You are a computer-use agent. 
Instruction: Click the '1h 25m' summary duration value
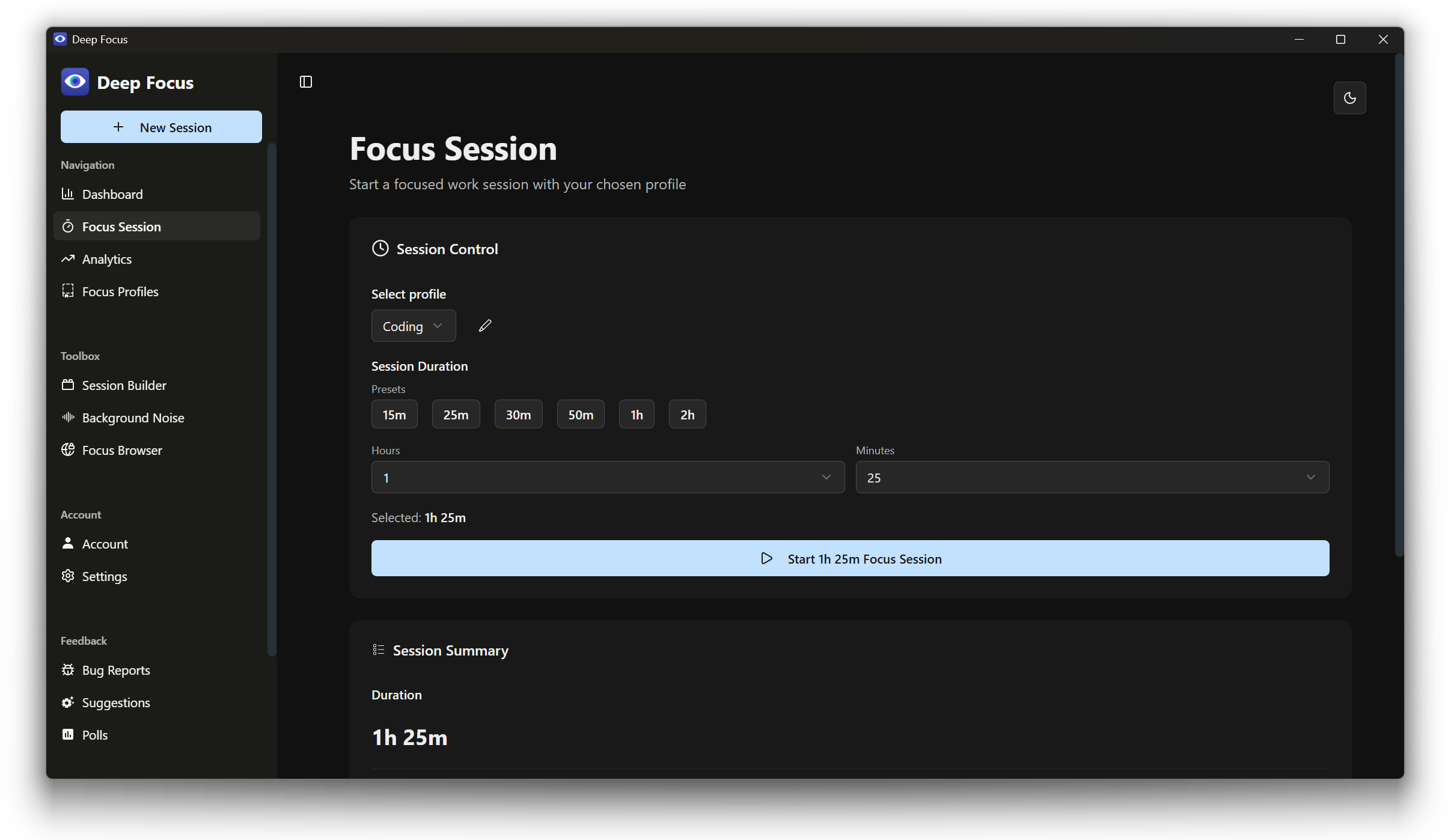(x=409, y=737)
